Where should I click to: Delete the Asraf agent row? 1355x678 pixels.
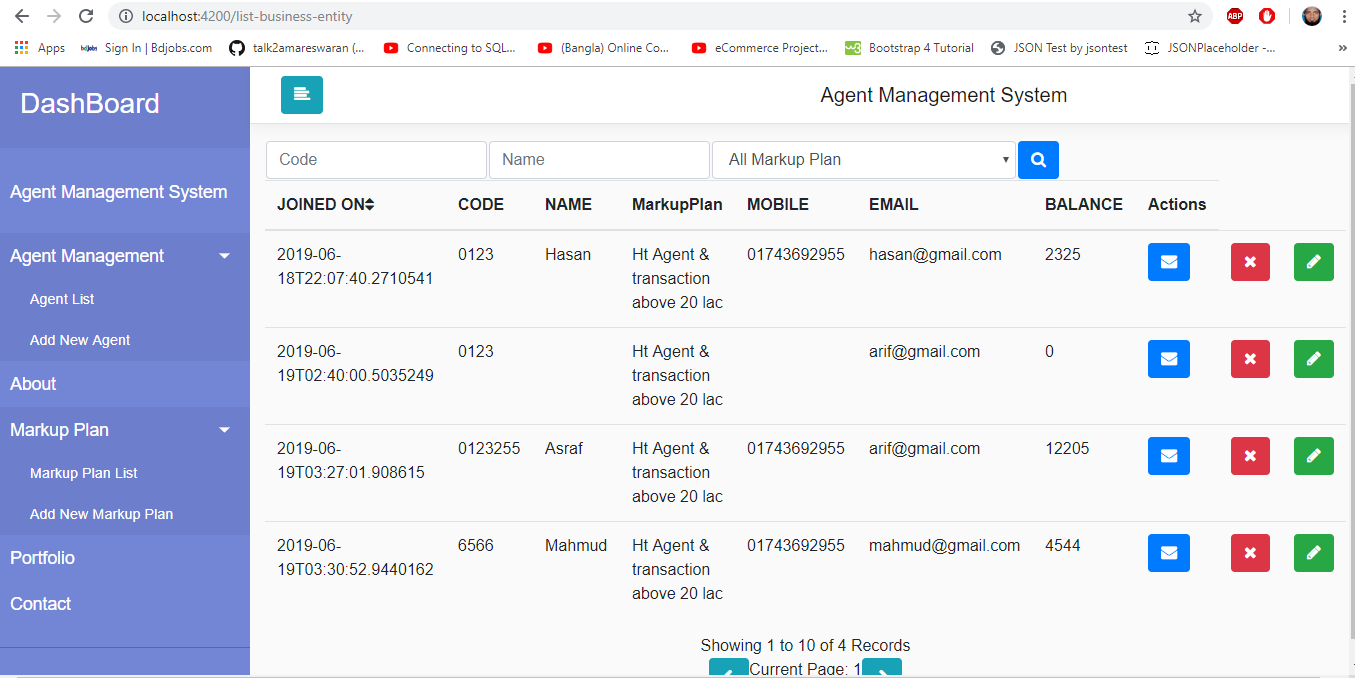coord(1250,456)
